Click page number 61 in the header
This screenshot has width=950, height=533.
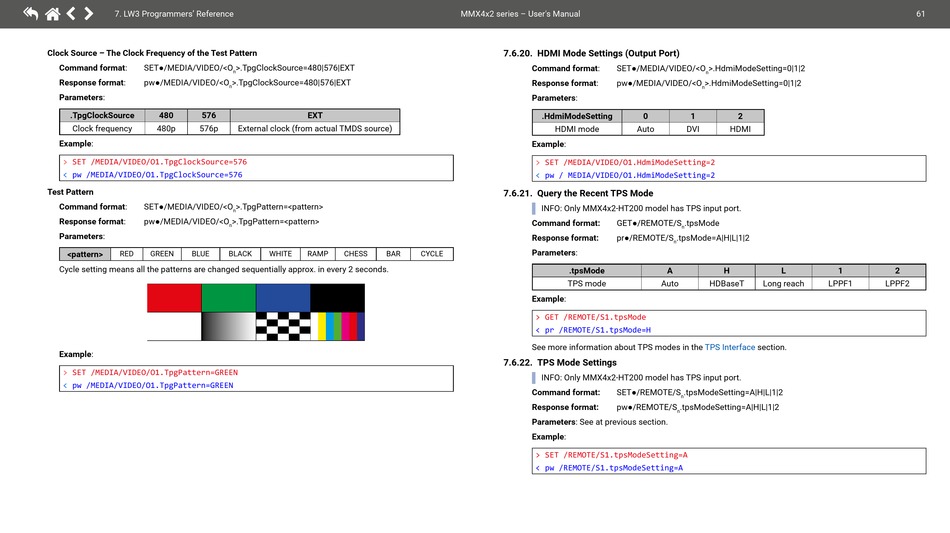[x=919, y=14]
